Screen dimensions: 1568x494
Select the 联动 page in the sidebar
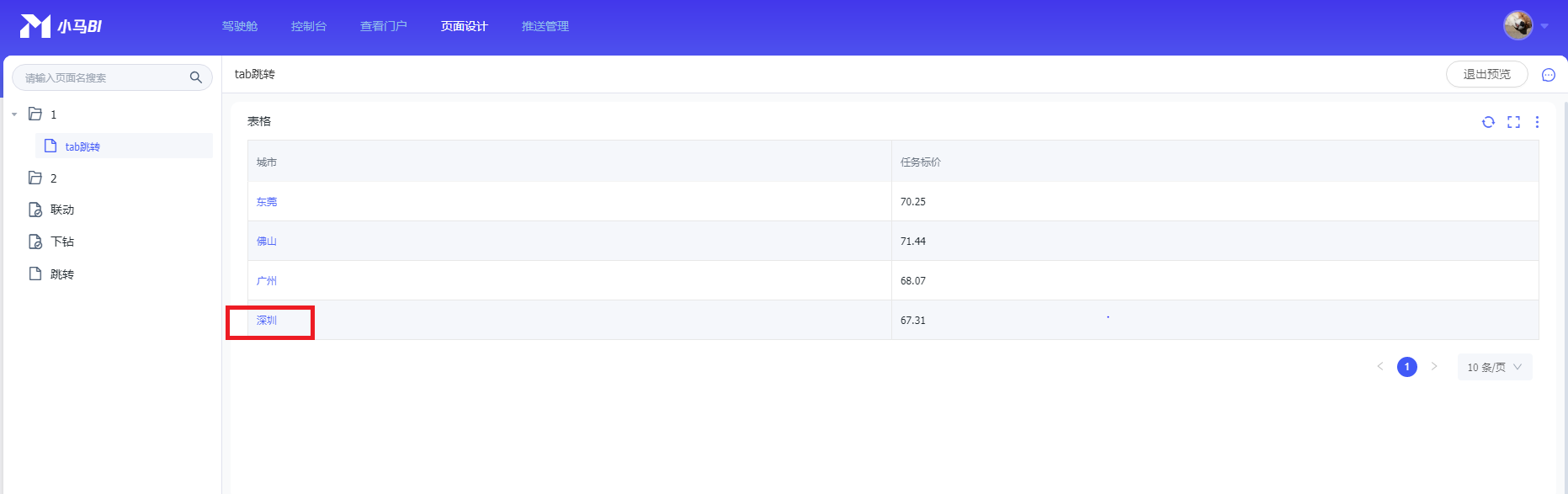pyautogui.click(x=61, y=210)
